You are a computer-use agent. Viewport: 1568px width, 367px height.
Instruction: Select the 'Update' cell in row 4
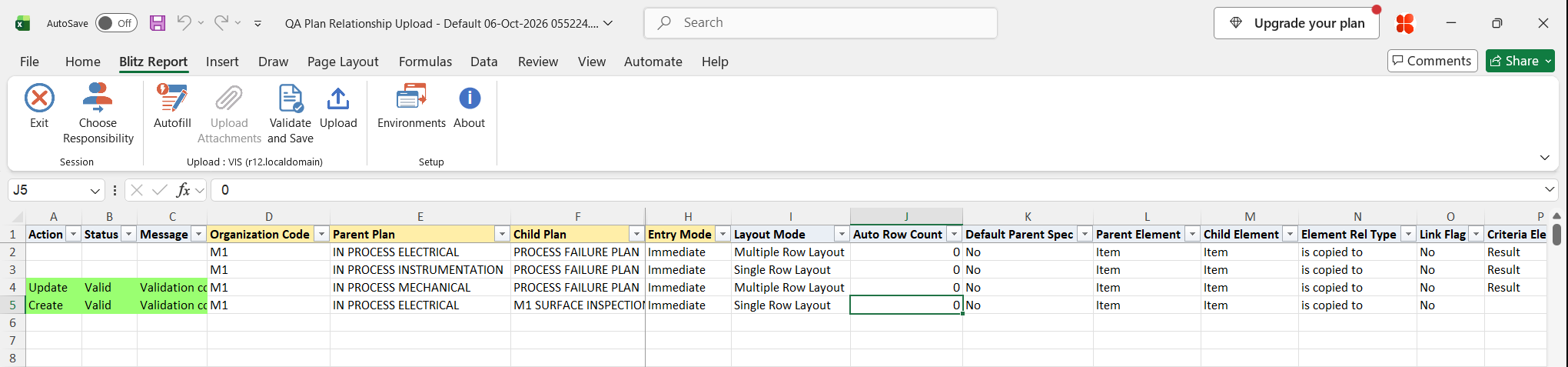54,288
